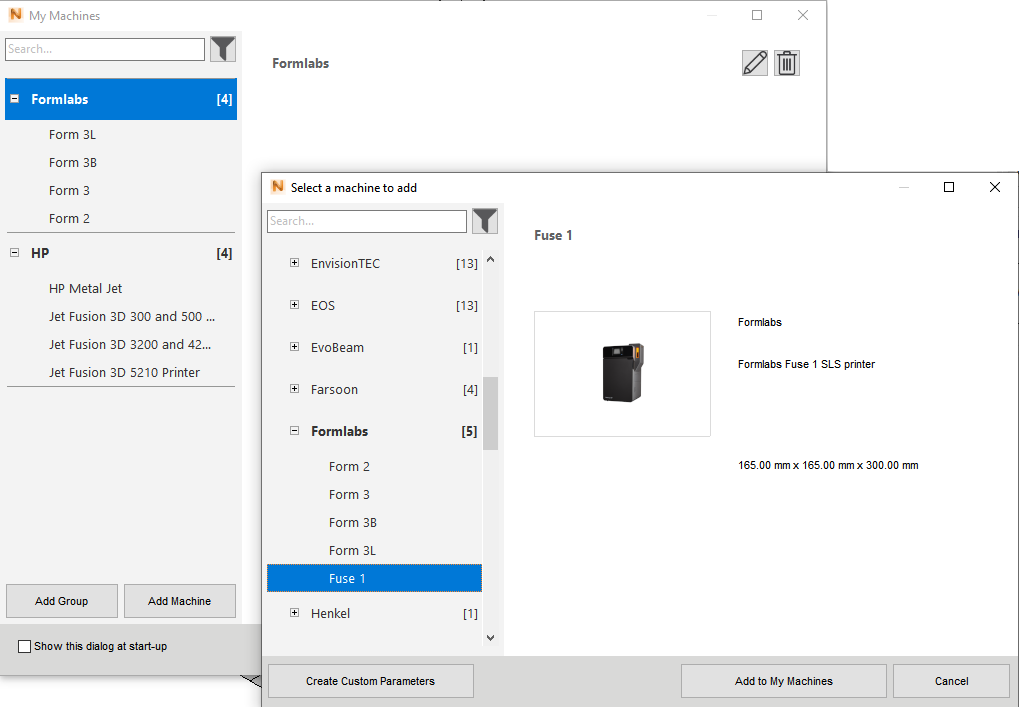Select Form 3L in My Machines

click(121, 135)
